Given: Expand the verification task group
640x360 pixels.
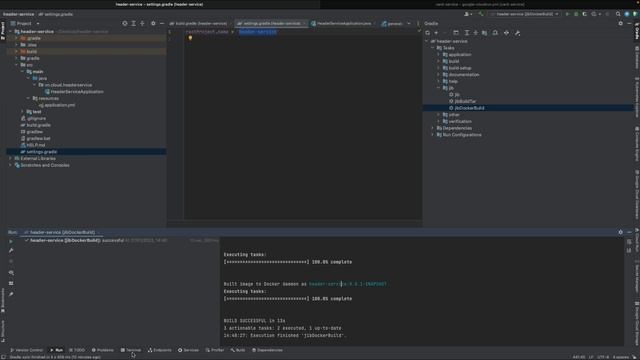Looking at the screenshot, I should click(x=439, y=121).
